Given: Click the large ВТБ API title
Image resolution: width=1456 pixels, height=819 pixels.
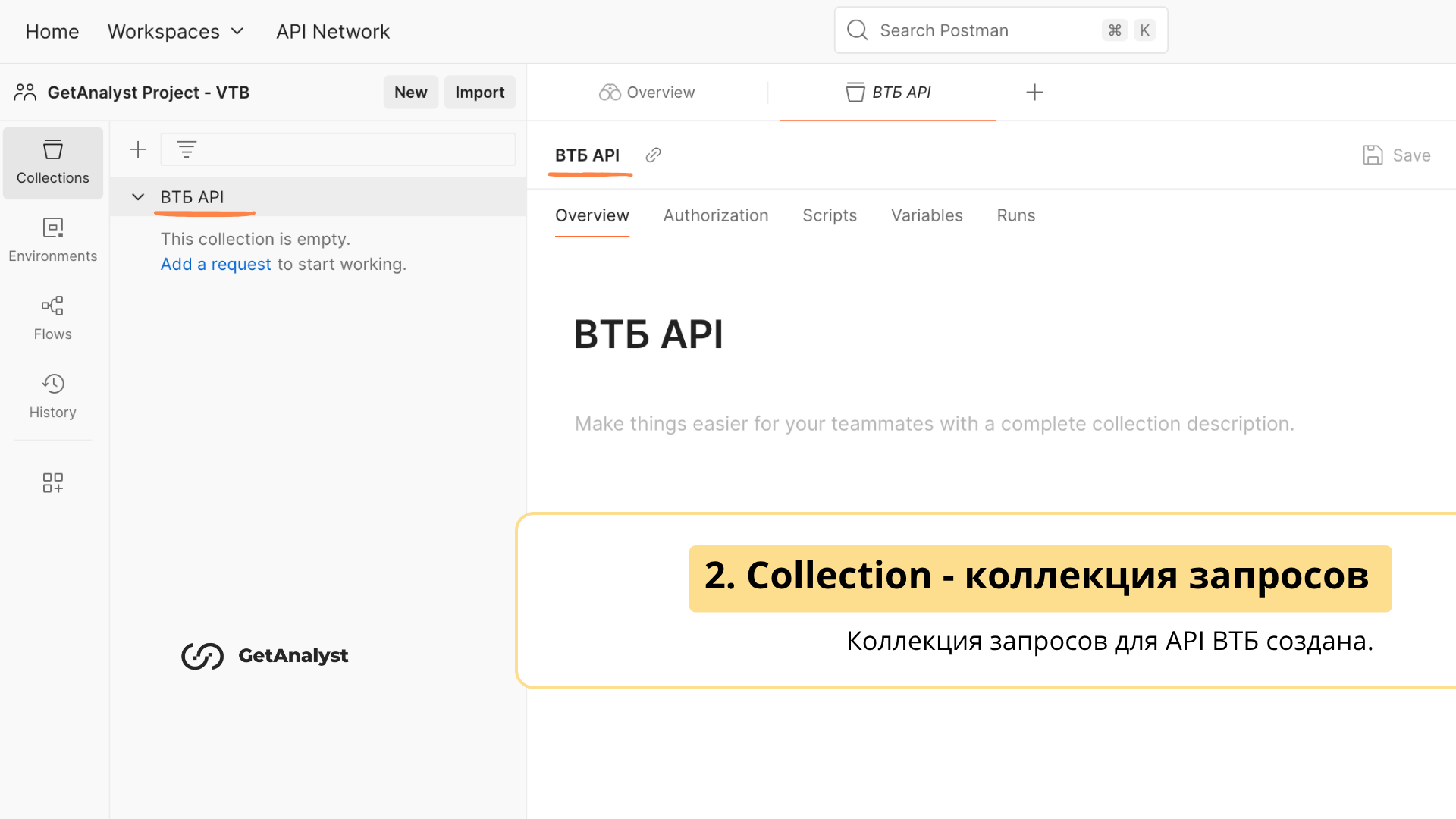Looking at the screenshot, I should pos(648,334).
